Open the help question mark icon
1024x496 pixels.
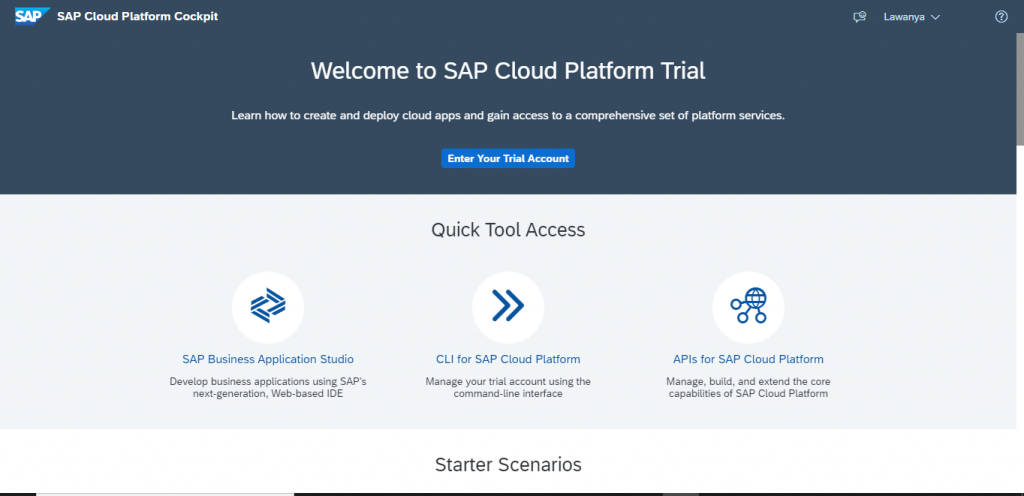1001,17
